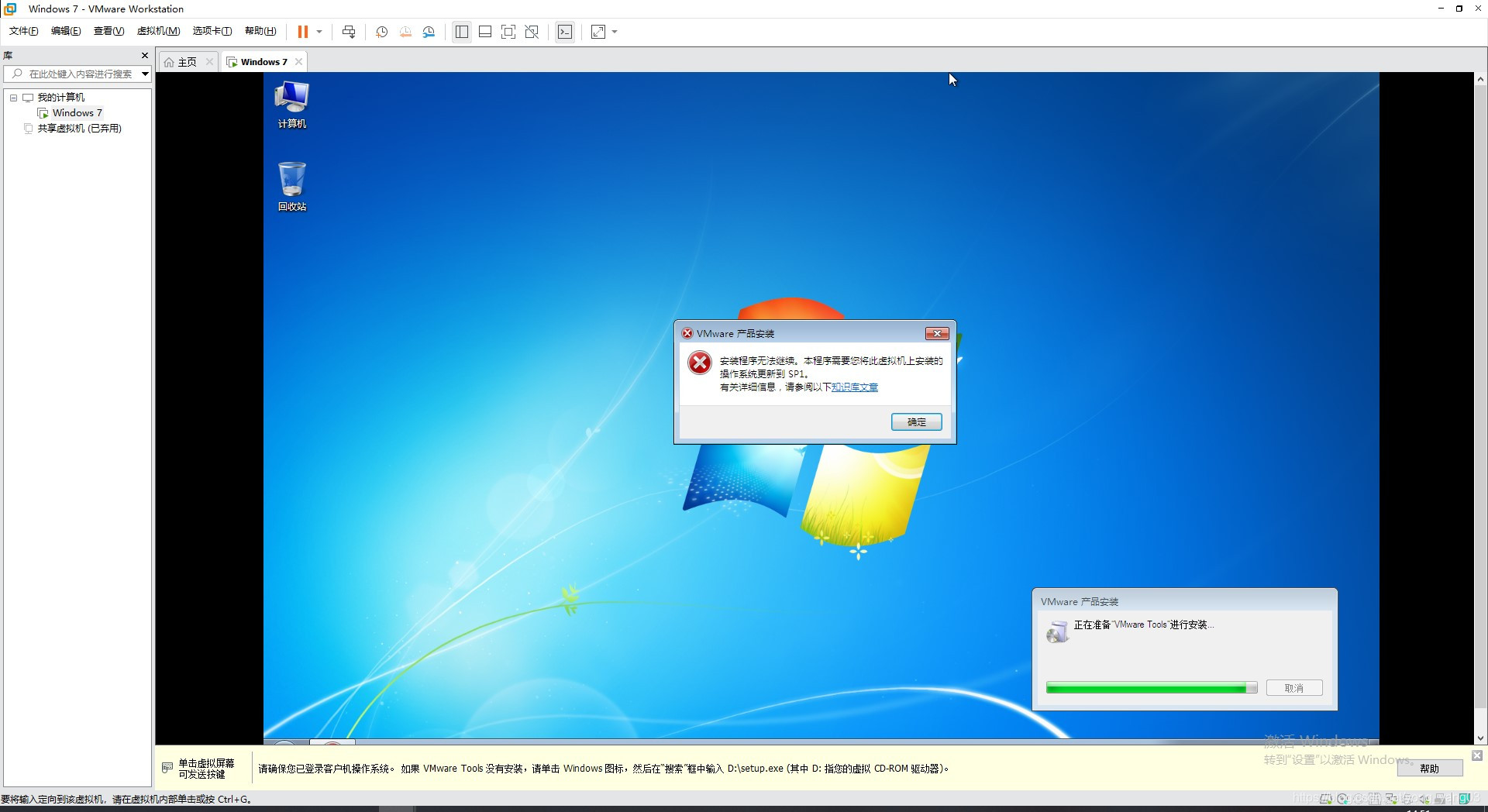The image size is (1488, 812).
Task: Send Ctrl+Alt+Del to the virtual machine
Action: click(349, 32)
